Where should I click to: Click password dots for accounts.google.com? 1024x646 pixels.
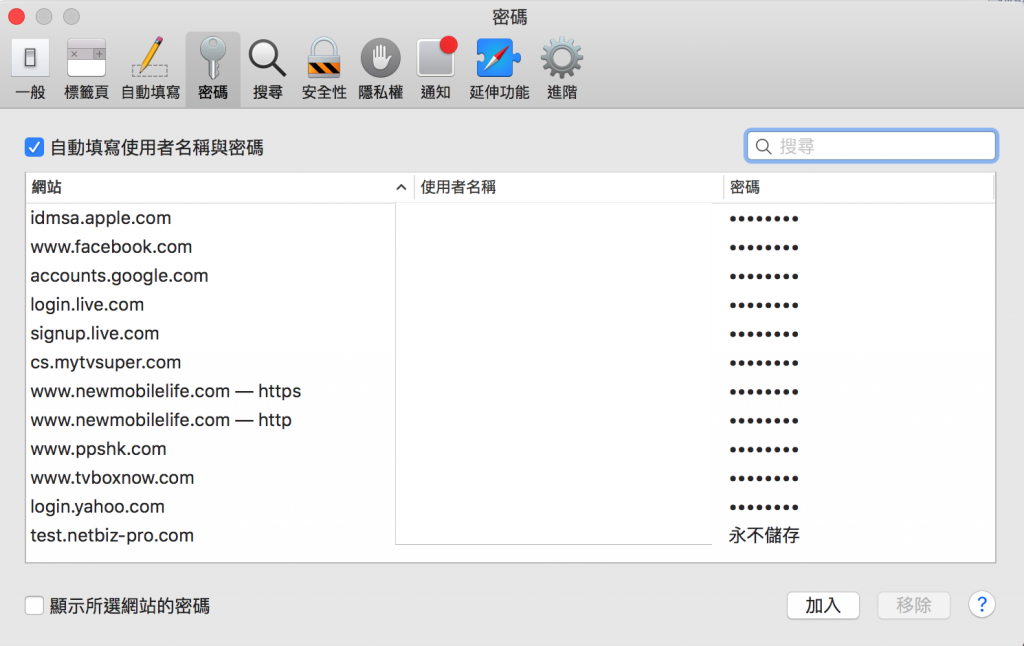tap(764, 276)
